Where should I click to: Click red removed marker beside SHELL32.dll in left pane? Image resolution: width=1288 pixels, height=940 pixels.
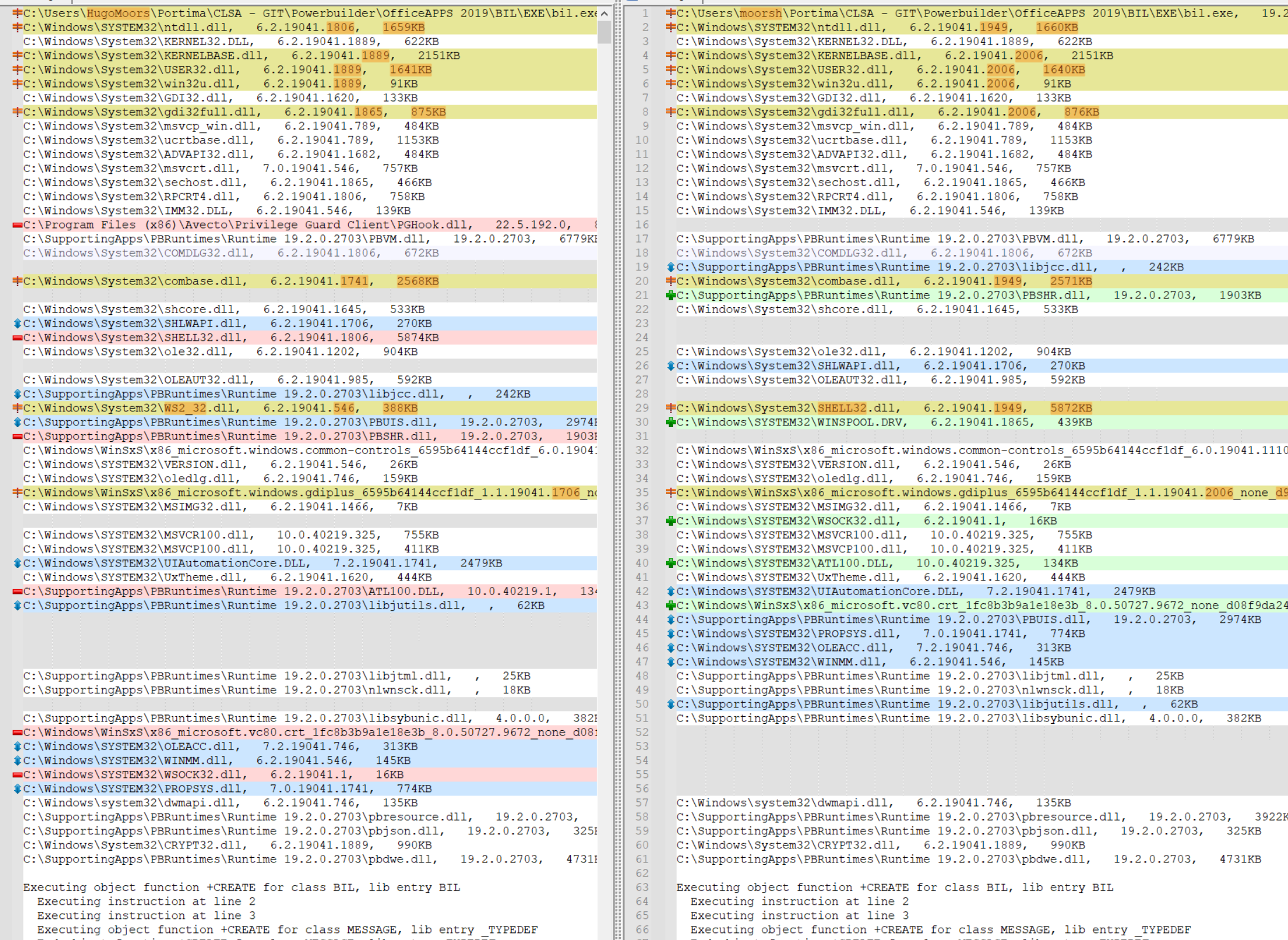coord(18,338)
